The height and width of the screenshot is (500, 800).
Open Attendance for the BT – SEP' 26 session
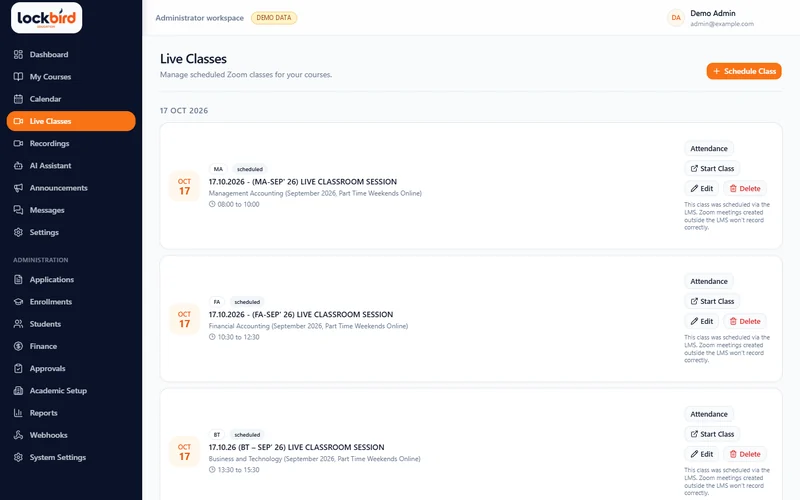click(709, 414)
